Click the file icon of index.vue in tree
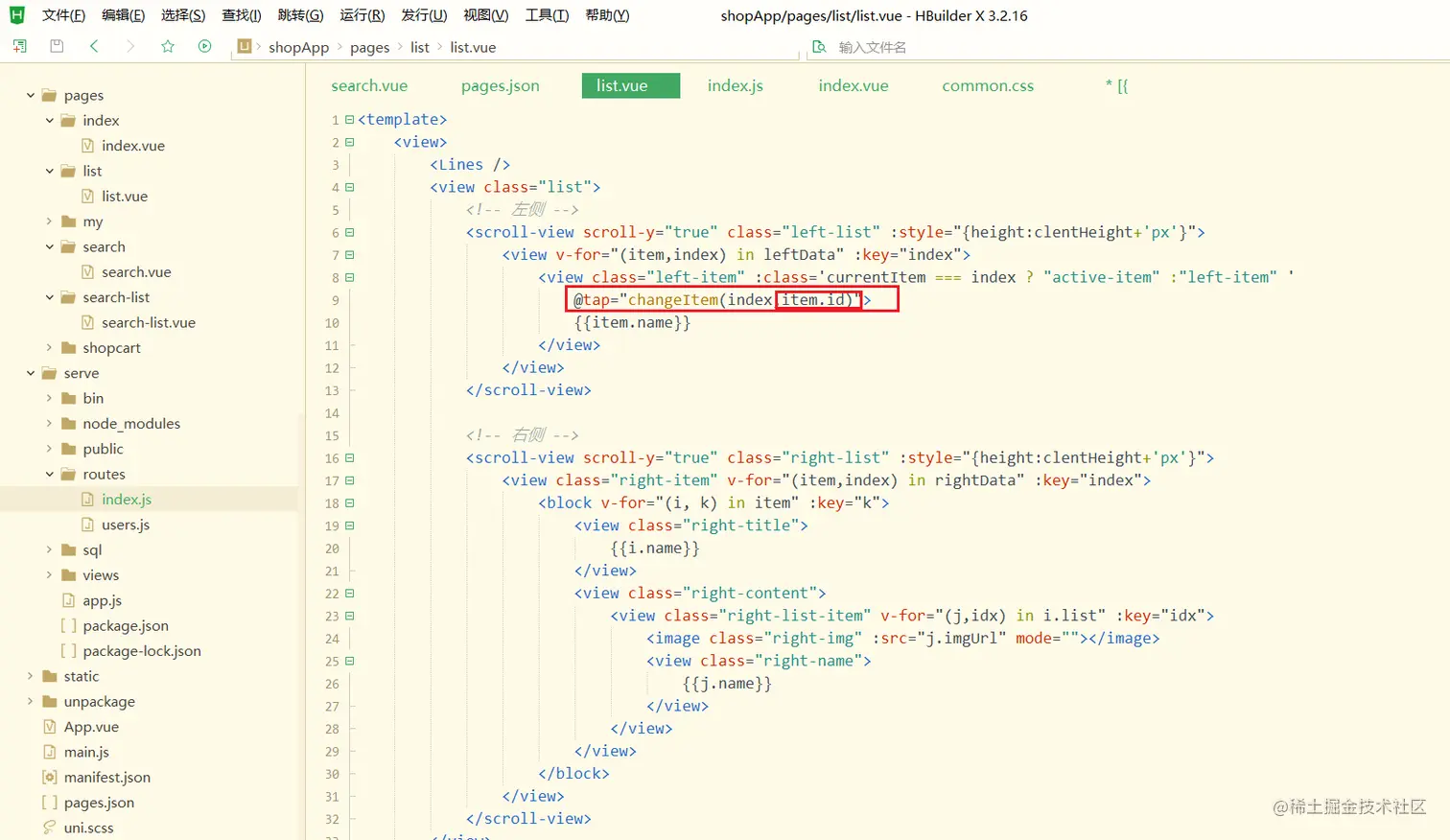This screenshot has width=1450, height=840. tap(88, 146)
